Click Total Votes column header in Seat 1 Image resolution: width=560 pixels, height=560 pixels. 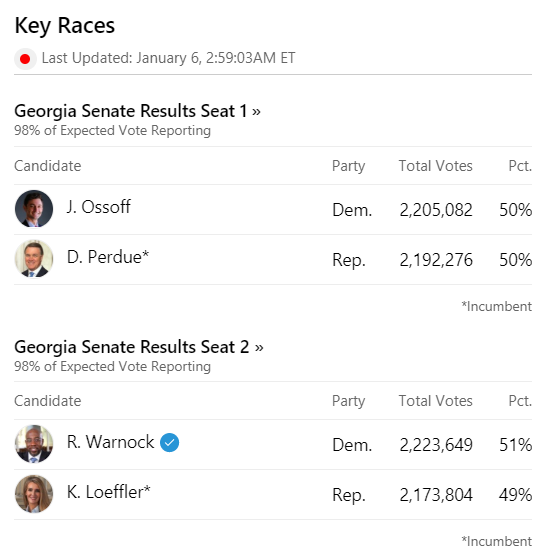click(x=436, y=166)
